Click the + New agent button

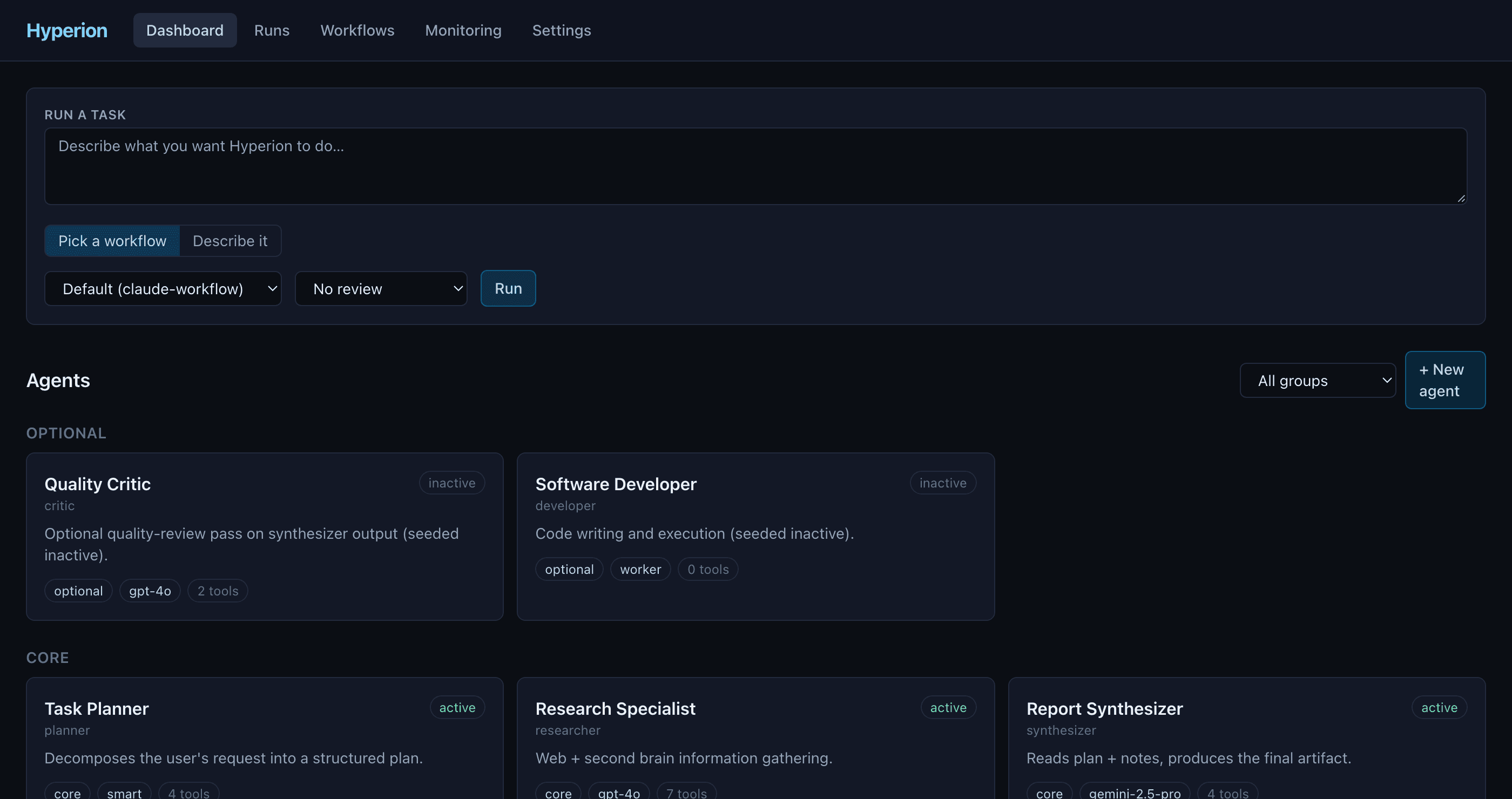coord(1445,380)
